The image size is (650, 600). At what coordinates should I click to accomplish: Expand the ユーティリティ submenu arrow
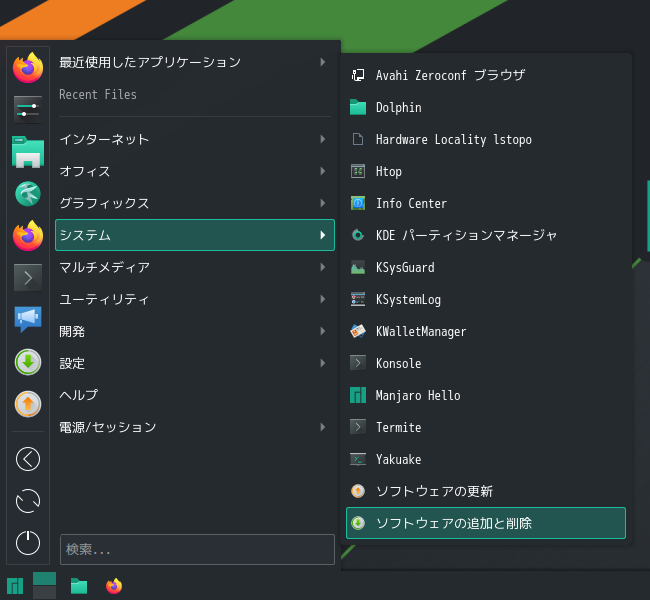pos(323,299)
